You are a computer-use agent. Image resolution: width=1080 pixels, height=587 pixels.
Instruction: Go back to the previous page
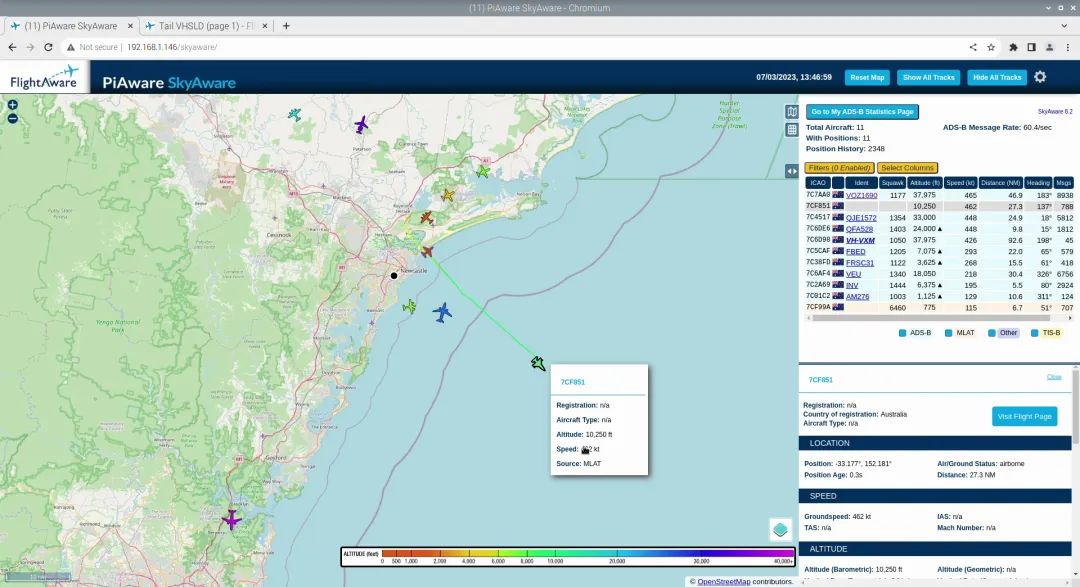[x=12, y=48]
